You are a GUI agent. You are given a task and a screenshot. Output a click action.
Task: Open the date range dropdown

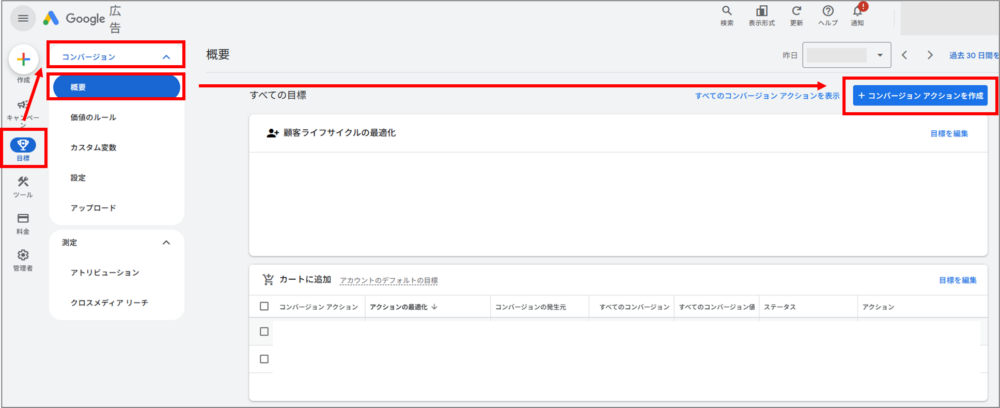pyautogui.click(x=880, y=56)
